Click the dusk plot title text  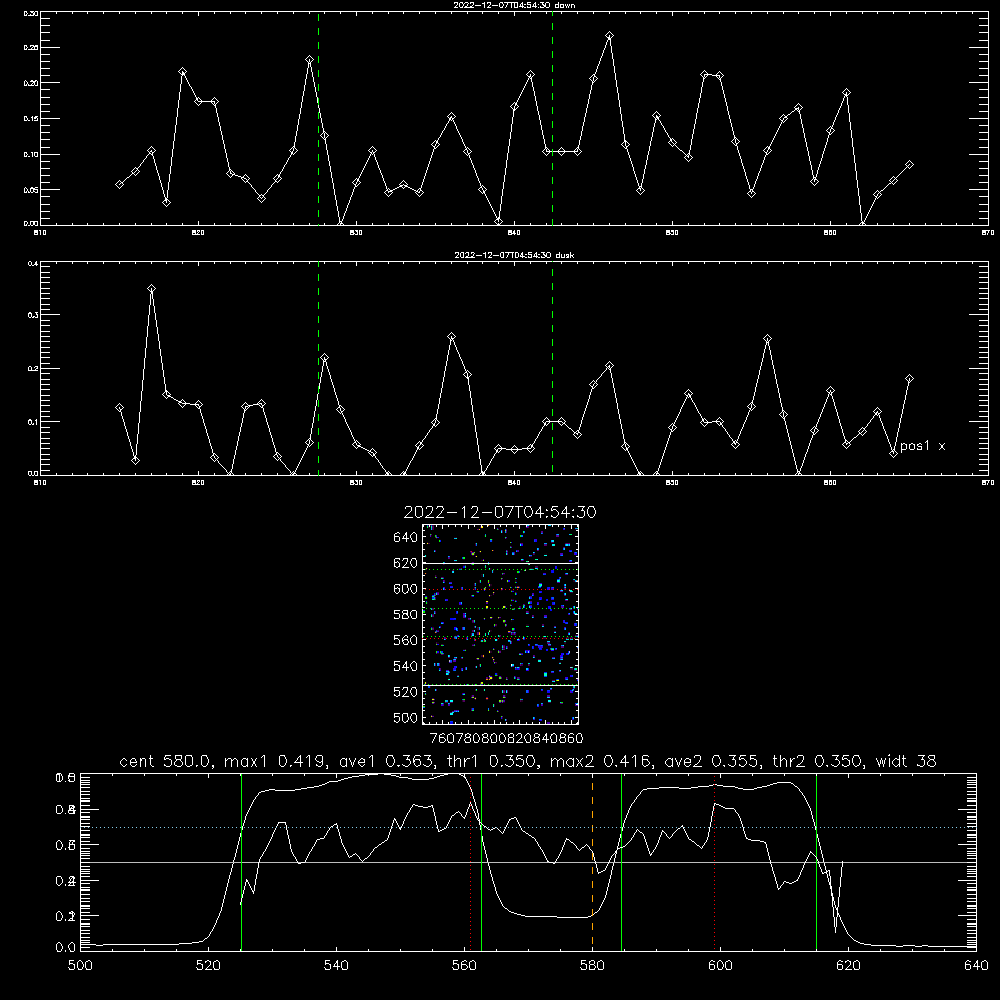514,255
